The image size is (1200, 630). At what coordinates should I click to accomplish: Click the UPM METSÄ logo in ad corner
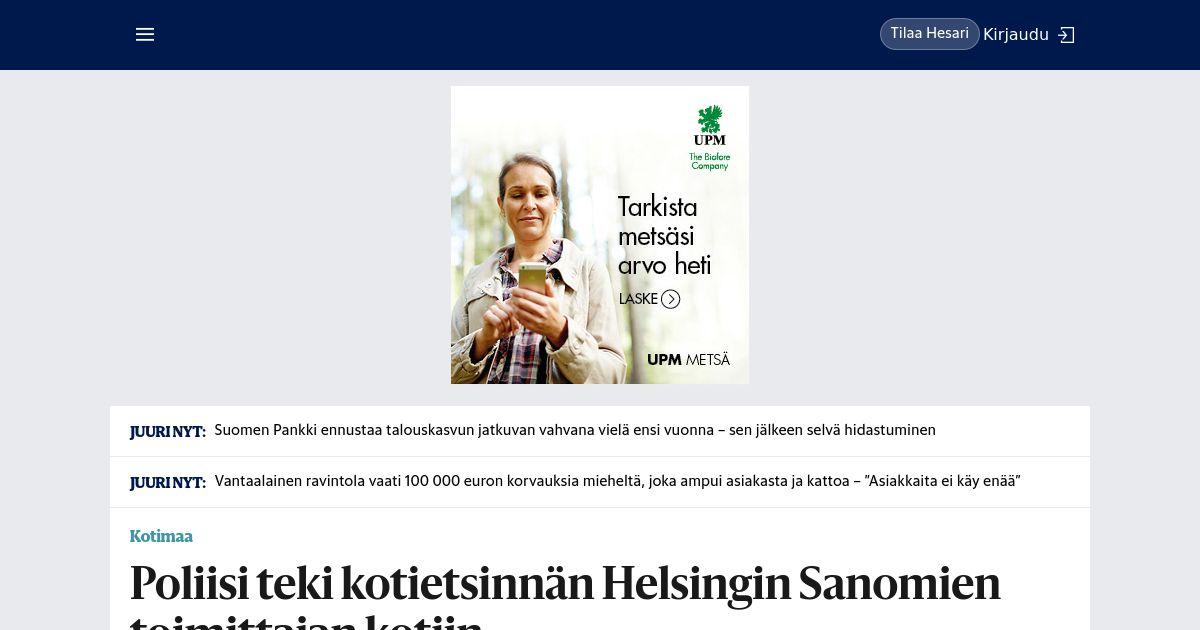pos(688,360)
